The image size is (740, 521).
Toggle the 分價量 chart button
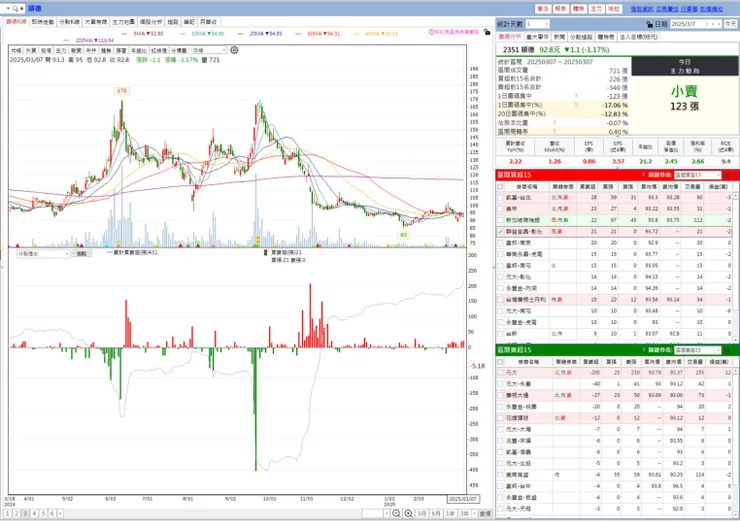tap(179, 50)
